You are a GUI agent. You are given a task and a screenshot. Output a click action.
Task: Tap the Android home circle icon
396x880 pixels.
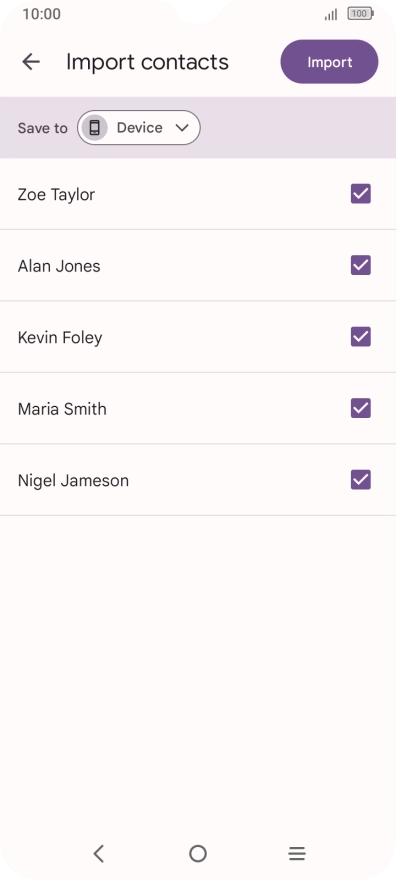coord(198,854)
